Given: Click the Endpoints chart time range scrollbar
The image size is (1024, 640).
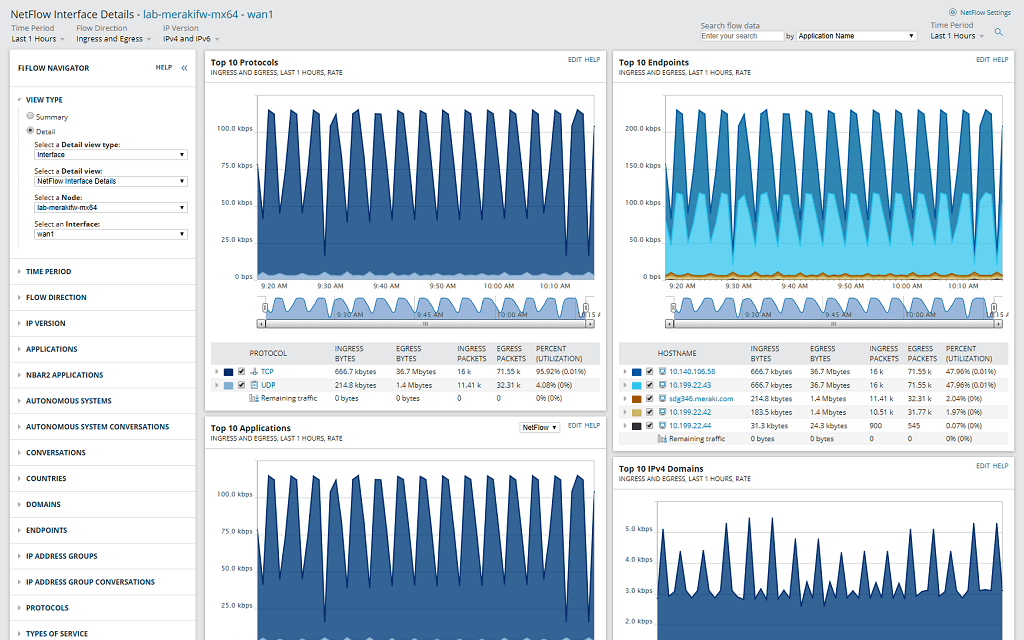Looking at the screenshot, I should click(833, 324).
